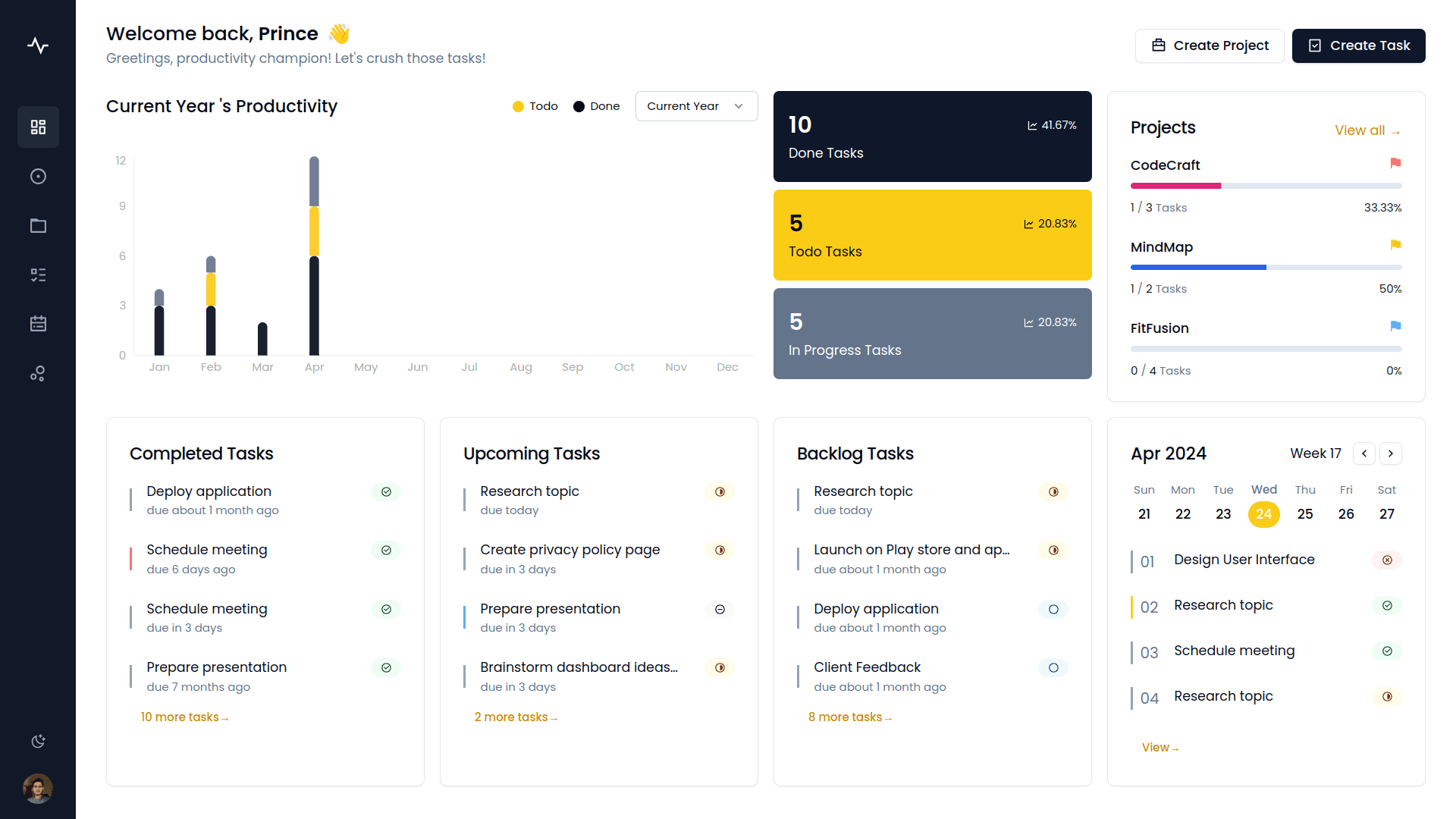Viewport: 1456px width, 819px height.
Task: Click the Create Project button
Action: click(1210, 45)
